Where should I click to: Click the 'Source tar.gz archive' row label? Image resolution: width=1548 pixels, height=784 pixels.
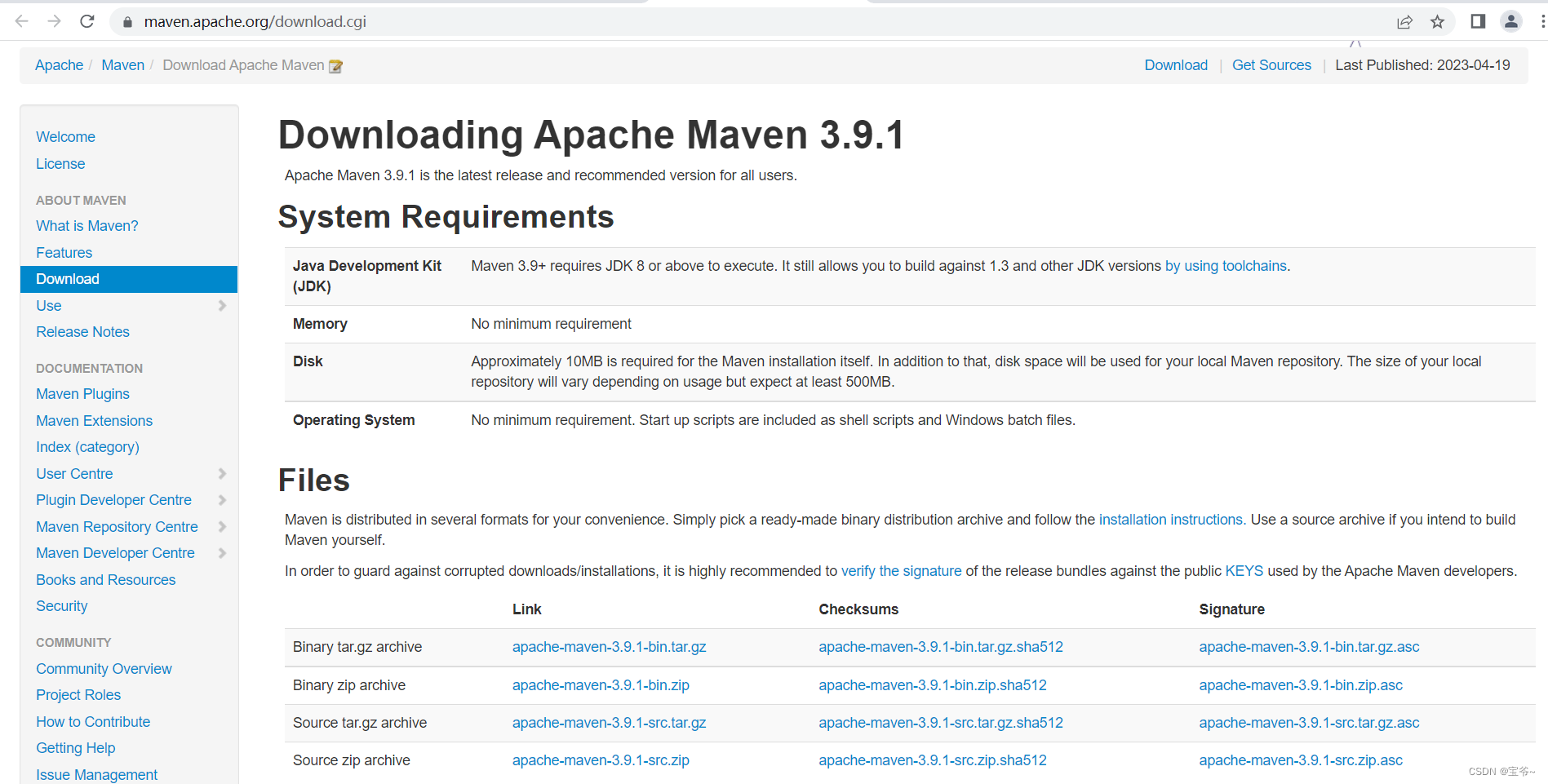360,723
